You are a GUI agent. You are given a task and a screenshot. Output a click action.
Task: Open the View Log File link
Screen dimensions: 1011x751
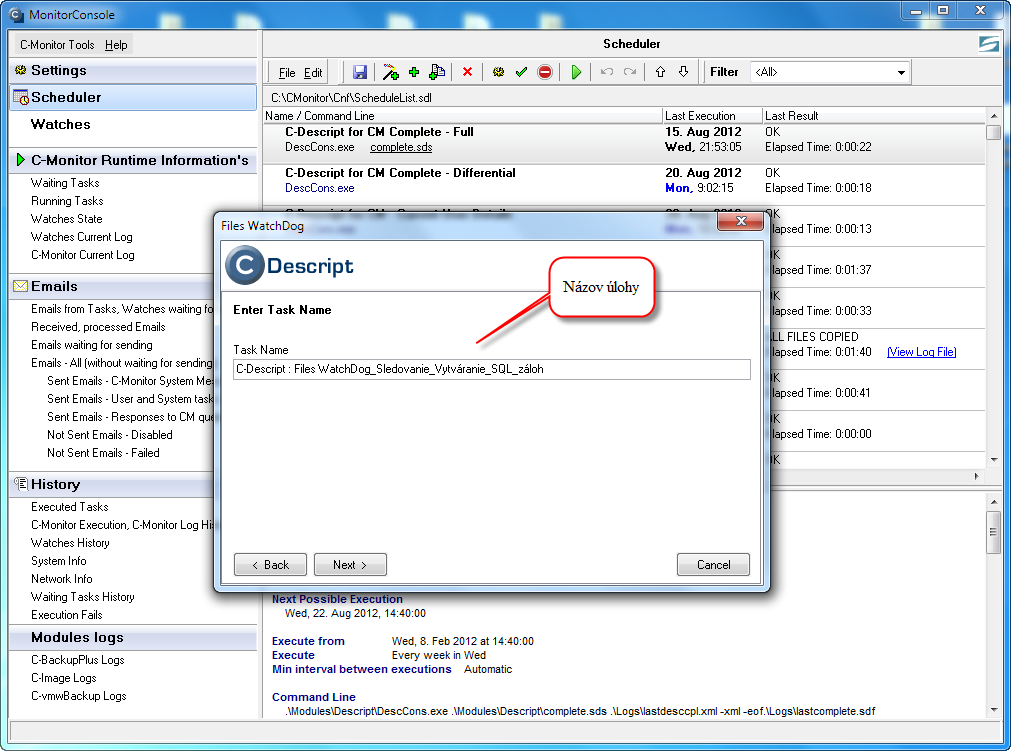click(x=921, y=352)
